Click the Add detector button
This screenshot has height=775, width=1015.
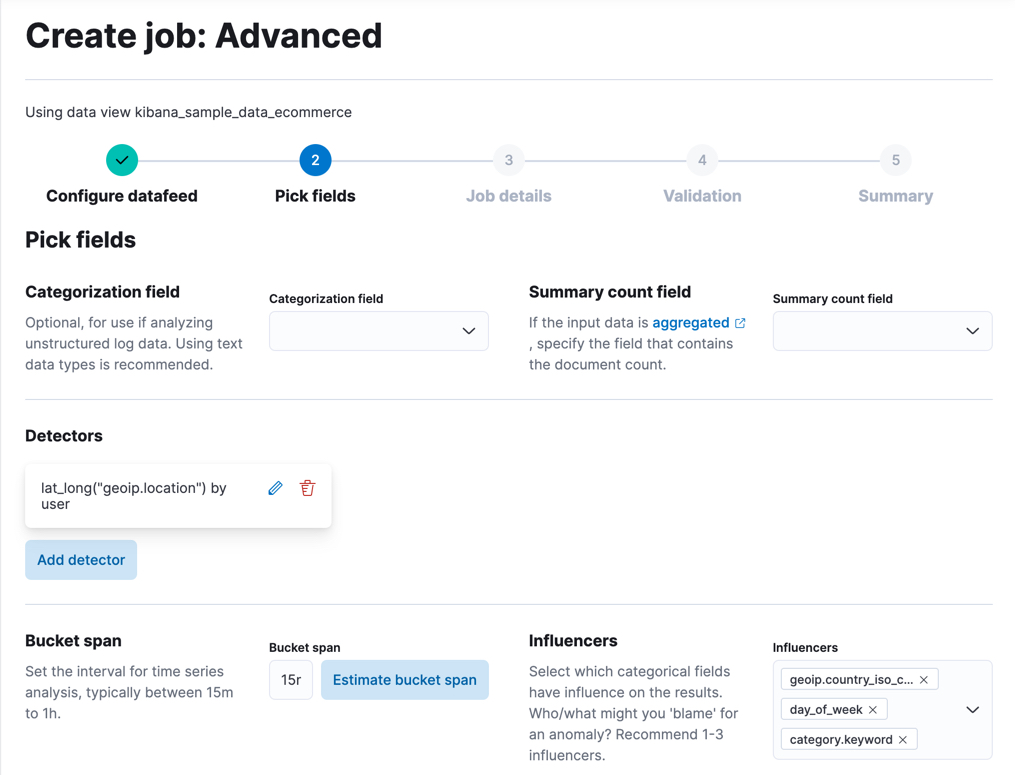click(80, 559)
